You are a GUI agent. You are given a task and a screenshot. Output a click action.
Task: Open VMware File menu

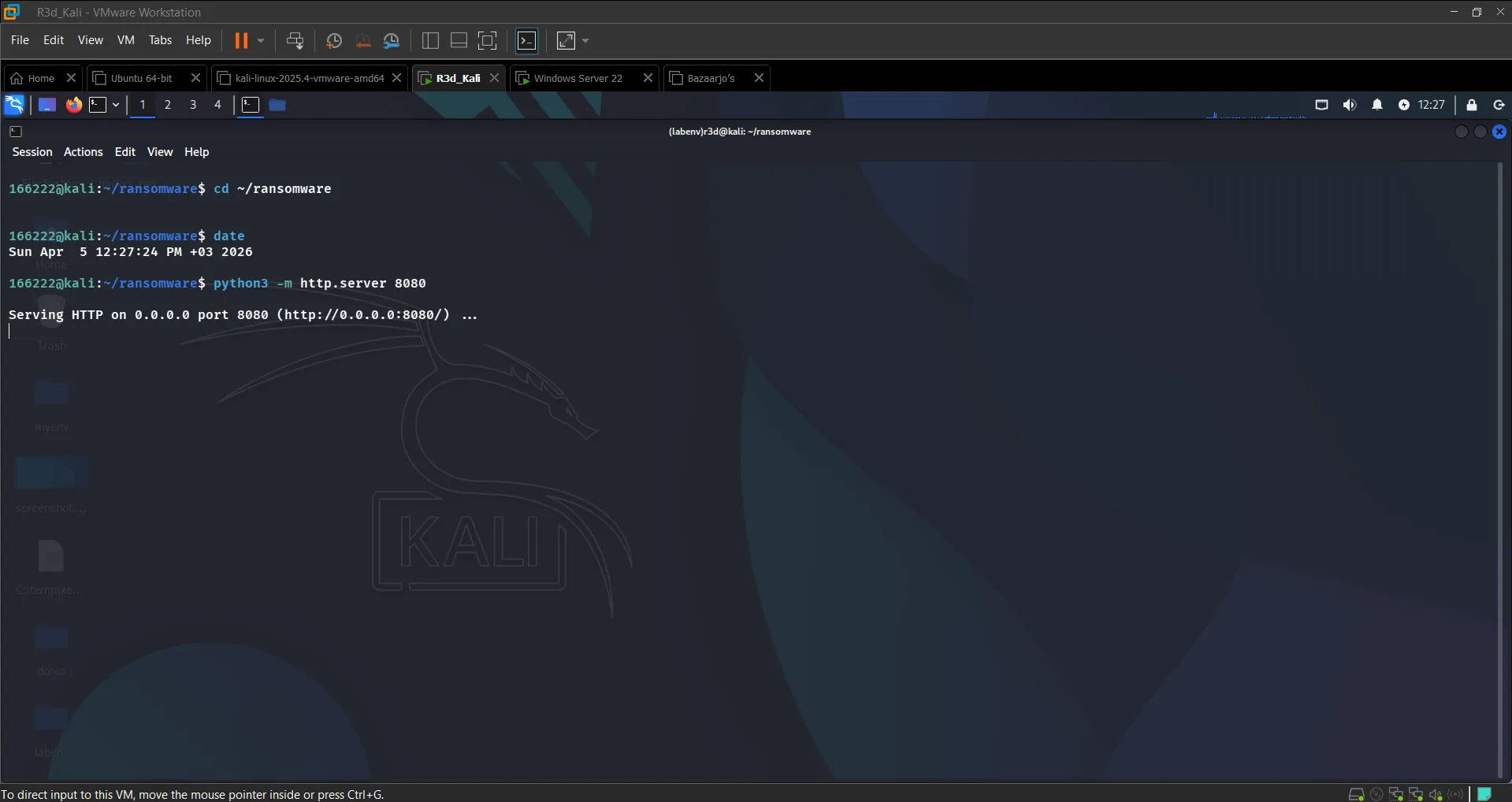(20, 40)
